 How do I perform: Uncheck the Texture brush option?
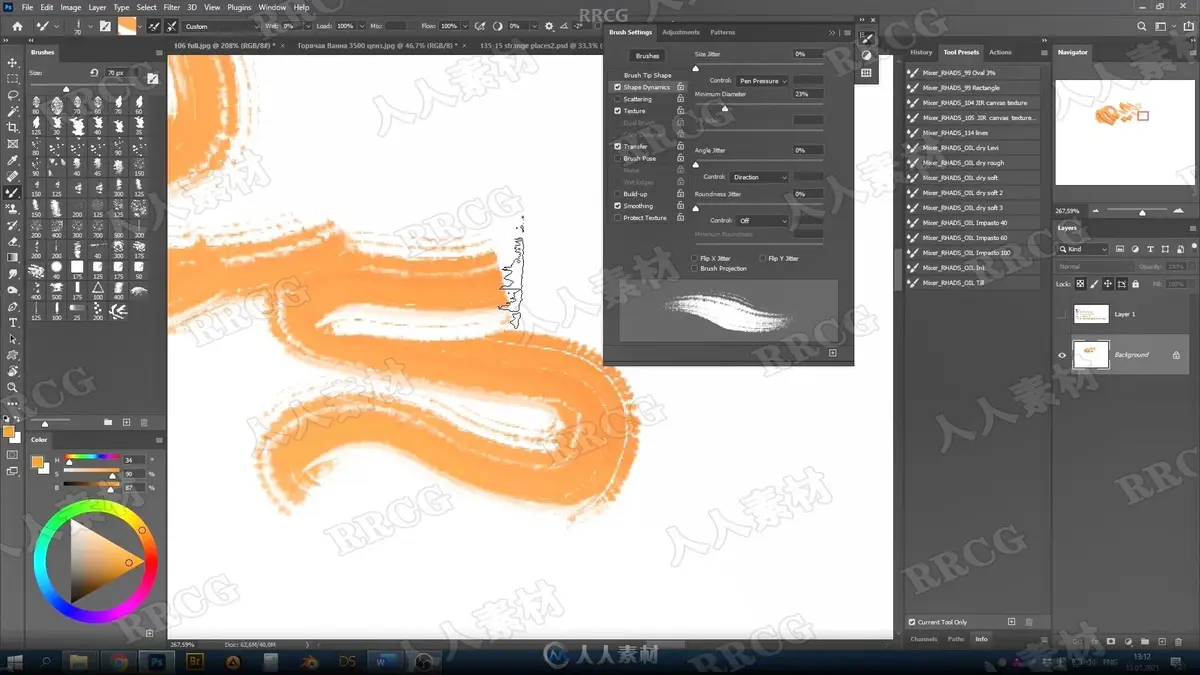[x=617, y=111]
